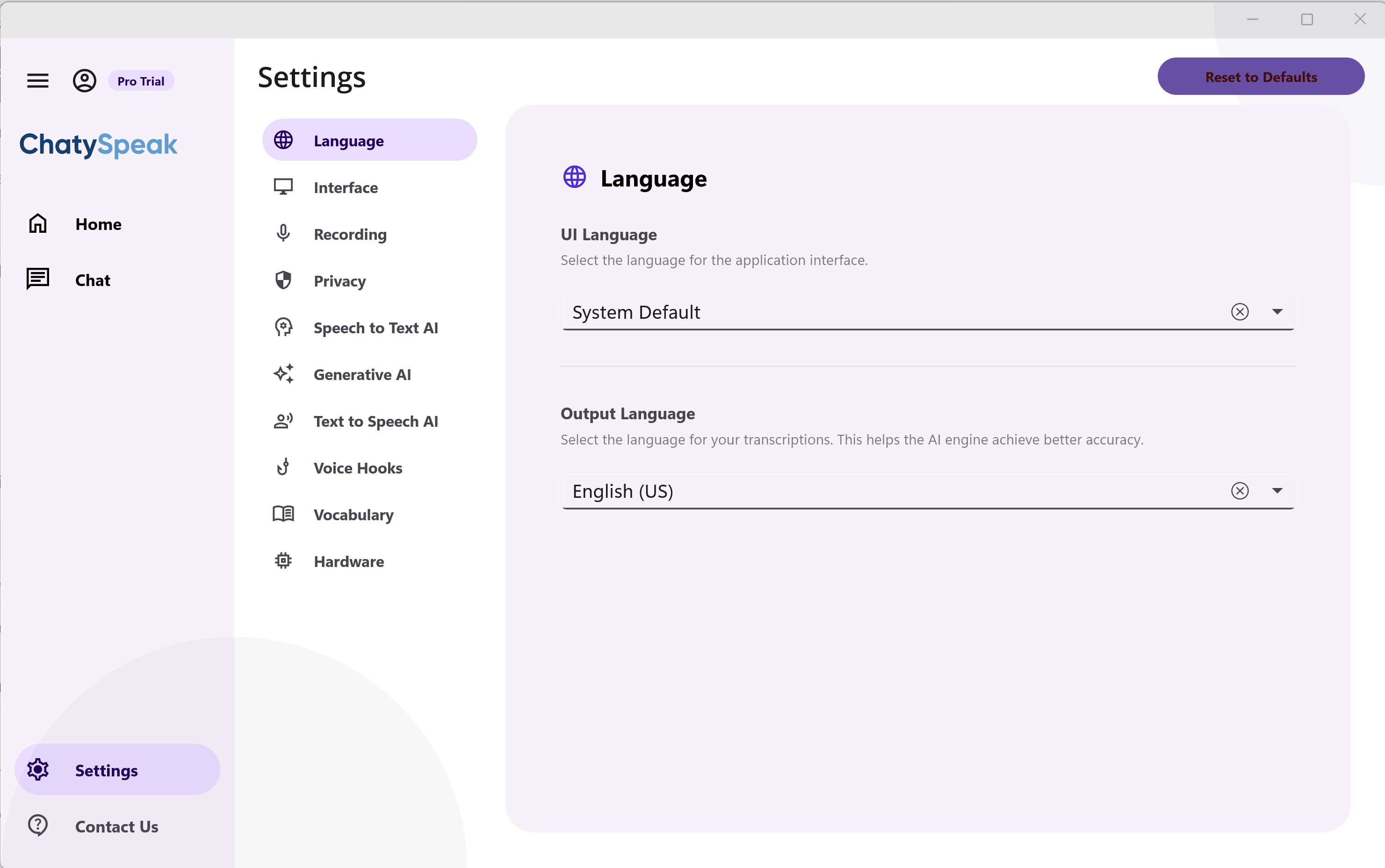Click the open book icon for Vocabulary
Image resolution: width=1385 pixels, height=868 pixels.
point(283,514)
